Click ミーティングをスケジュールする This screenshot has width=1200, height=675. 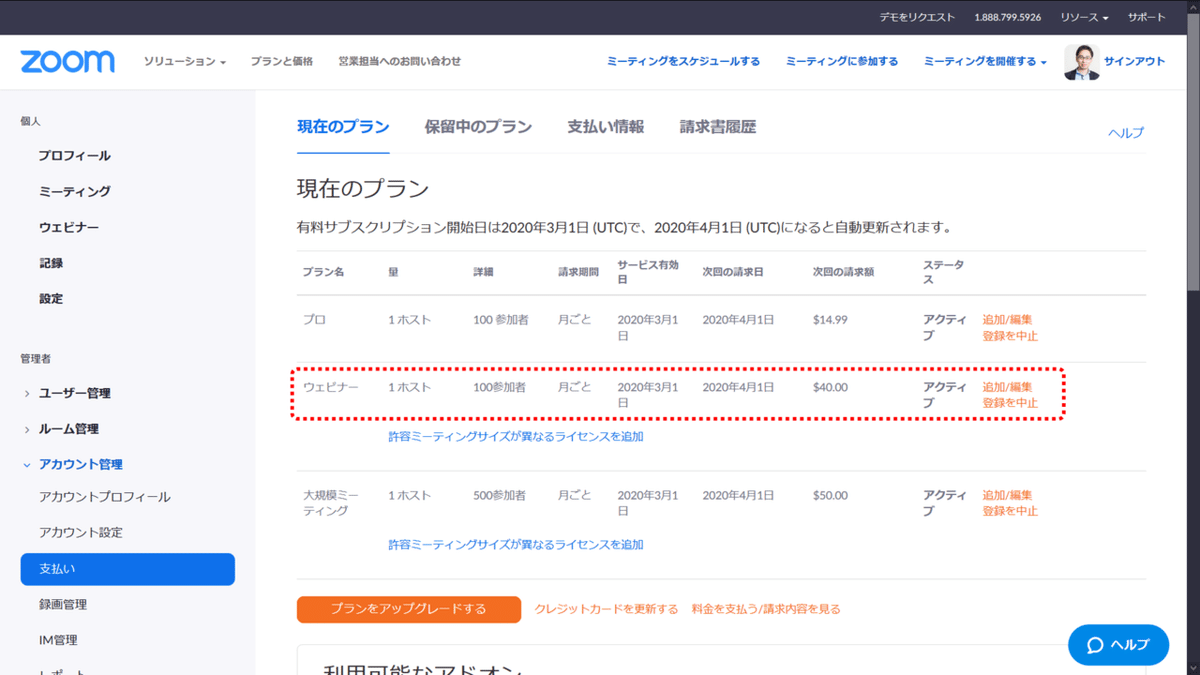683,62
